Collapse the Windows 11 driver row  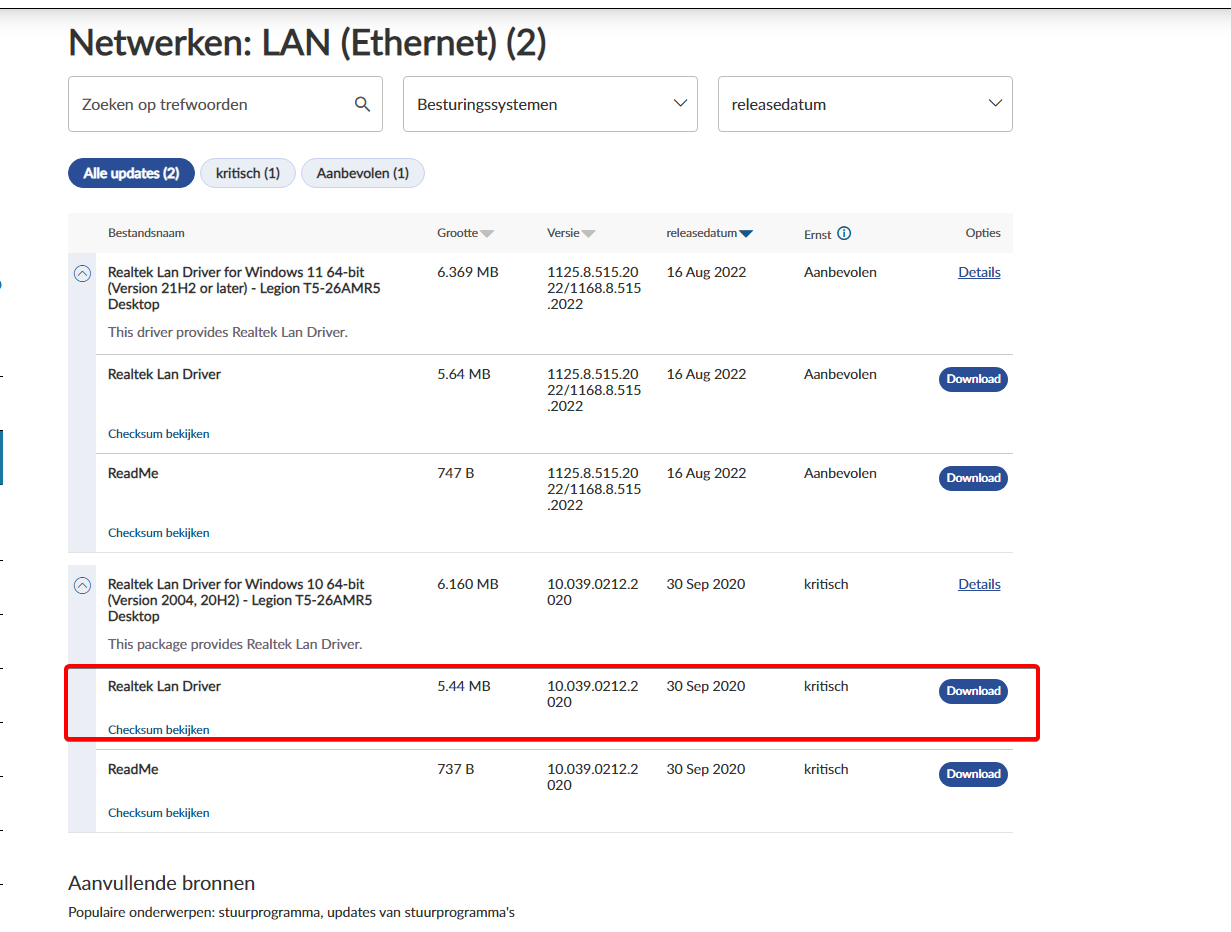pos(83,273)
